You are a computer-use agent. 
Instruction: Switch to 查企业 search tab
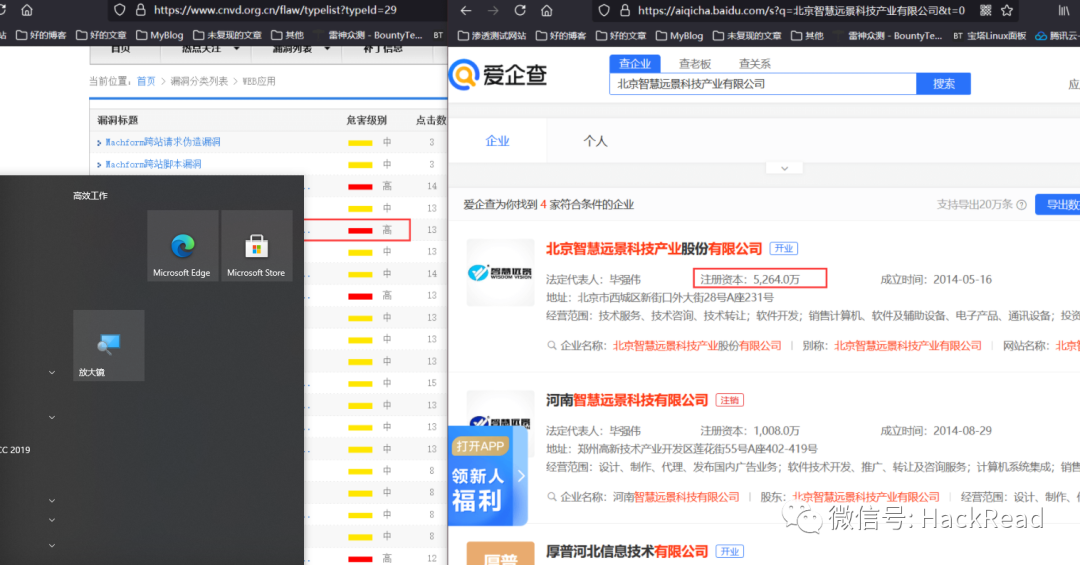click(x=635, y=63)
